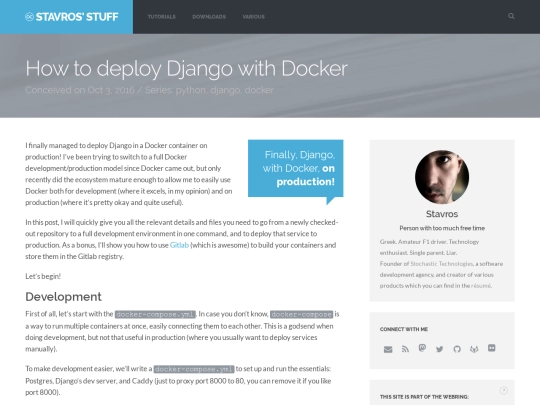Click the Stavros' Stuff logo icon

(29, 17)
